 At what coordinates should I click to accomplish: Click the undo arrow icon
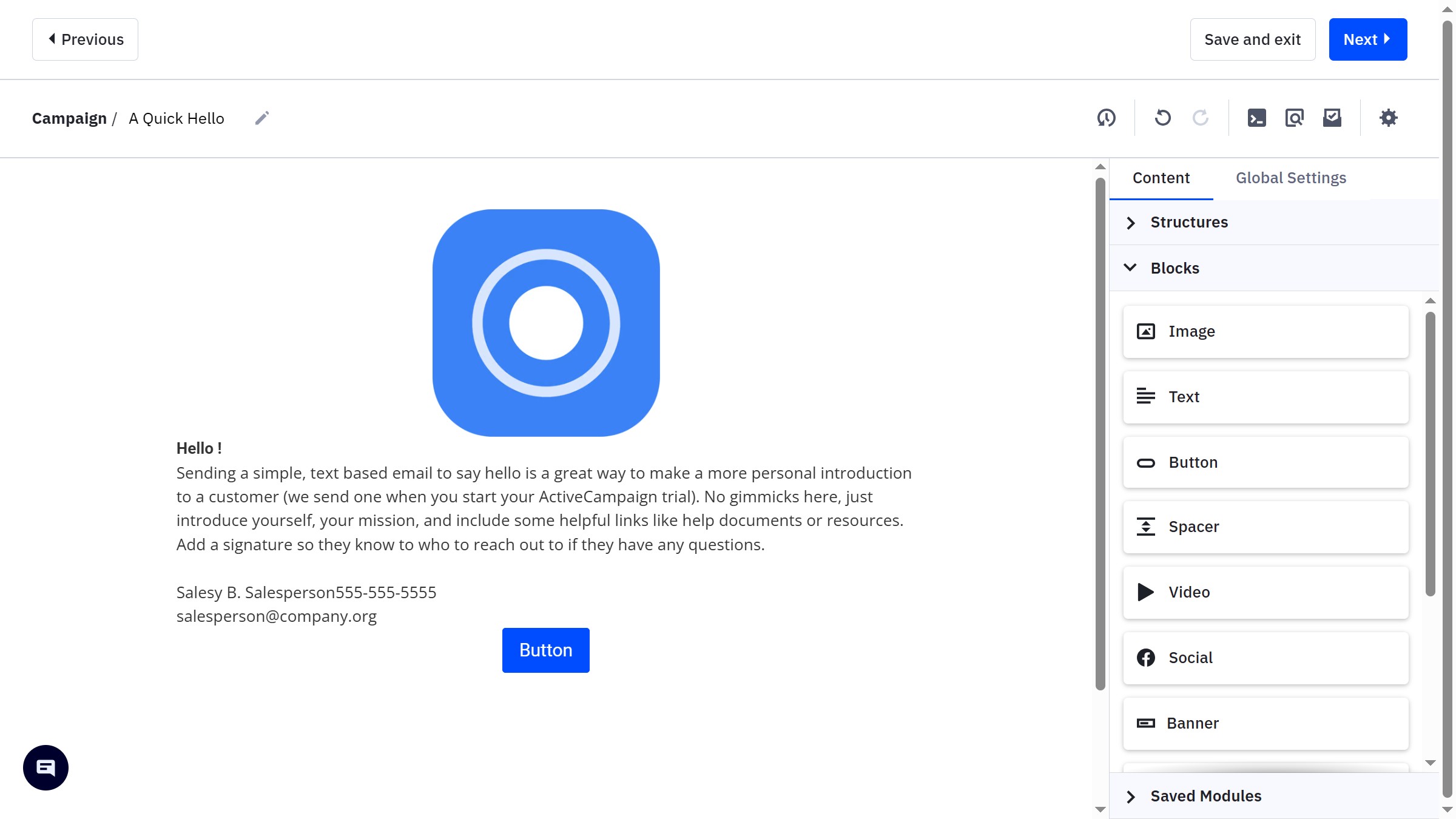click(1163, 118)
